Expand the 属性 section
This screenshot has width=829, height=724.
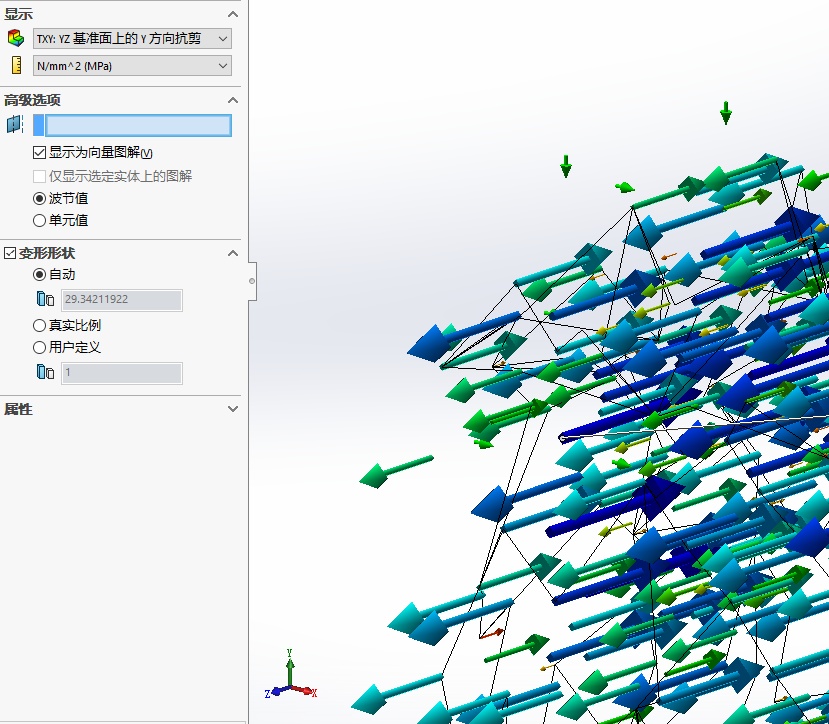[233, 409]
